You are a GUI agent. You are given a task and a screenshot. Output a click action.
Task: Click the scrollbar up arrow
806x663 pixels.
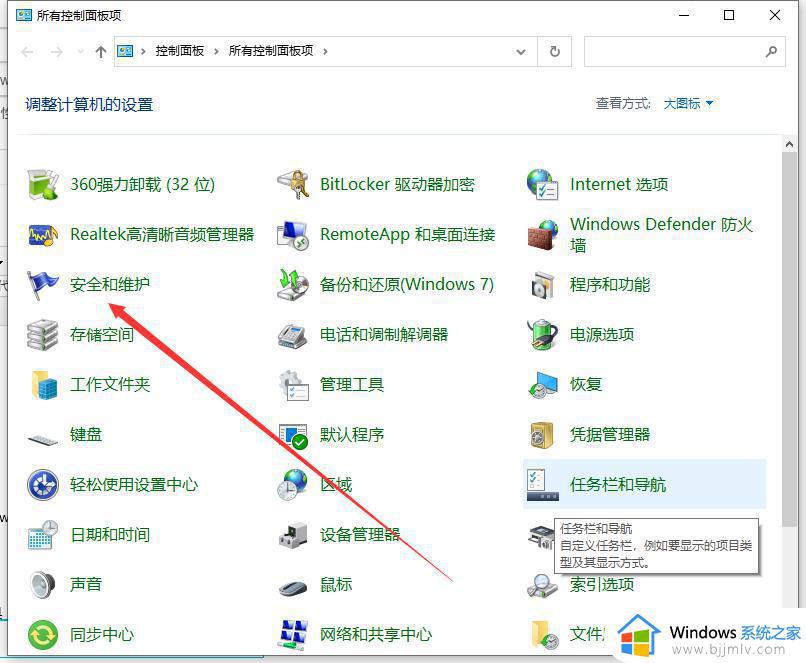(789, 144)
